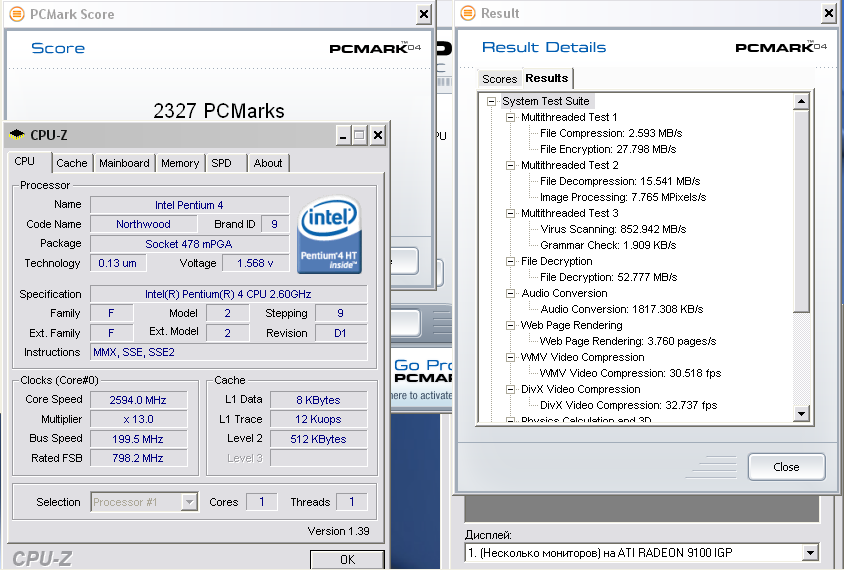Click the results tree scroll-down arrow
This screenshot has height=571, width=844.
tap(801, 413)
